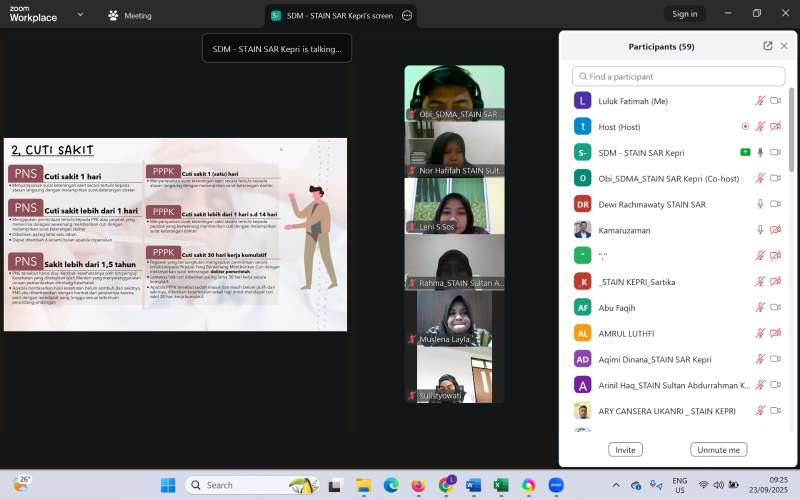Click Kamaruzaman profile photo avatar
This screenshot has width=800, height=500.
pos(582,230)
